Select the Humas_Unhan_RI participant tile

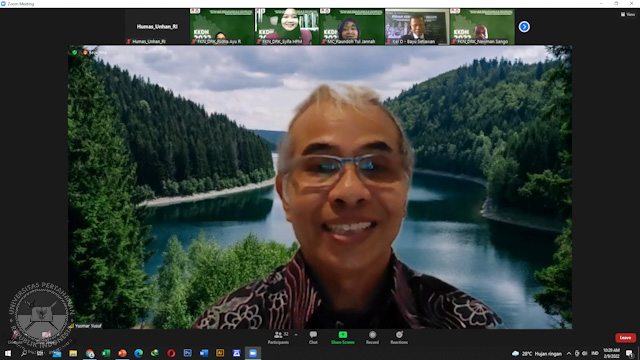[157, 27]
